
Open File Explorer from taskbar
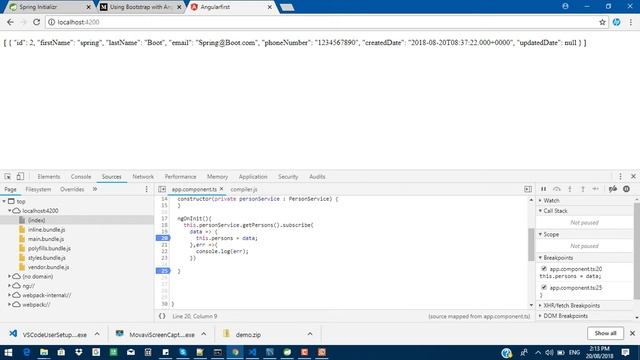[x=44, y=352]
